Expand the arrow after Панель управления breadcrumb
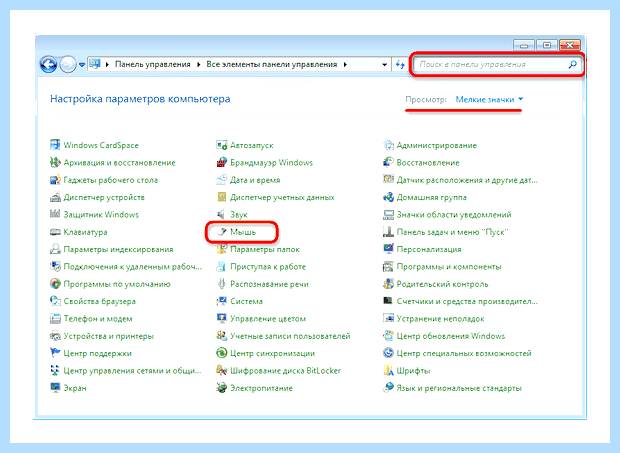 click(x=198, y=64)
